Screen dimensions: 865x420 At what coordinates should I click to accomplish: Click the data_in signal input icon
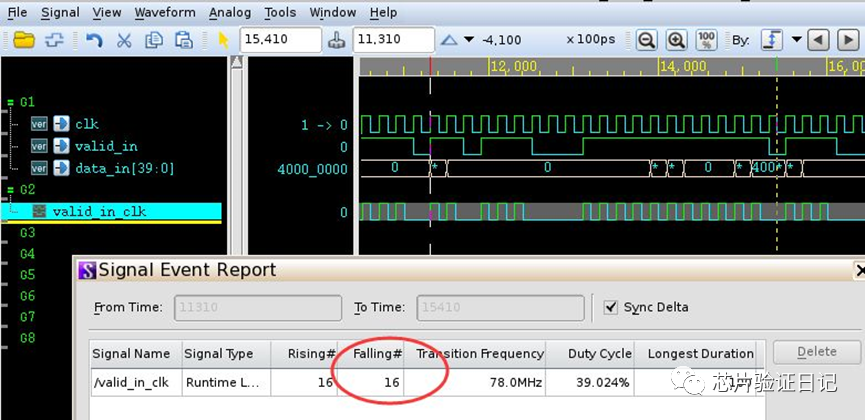tap(61, 168)
